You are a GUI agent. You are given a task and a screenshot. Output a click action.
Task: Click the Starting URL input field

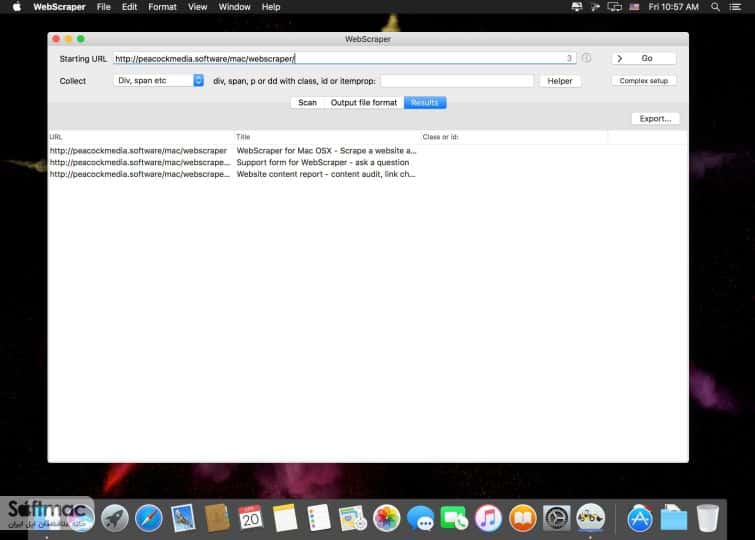pos(344,59)
